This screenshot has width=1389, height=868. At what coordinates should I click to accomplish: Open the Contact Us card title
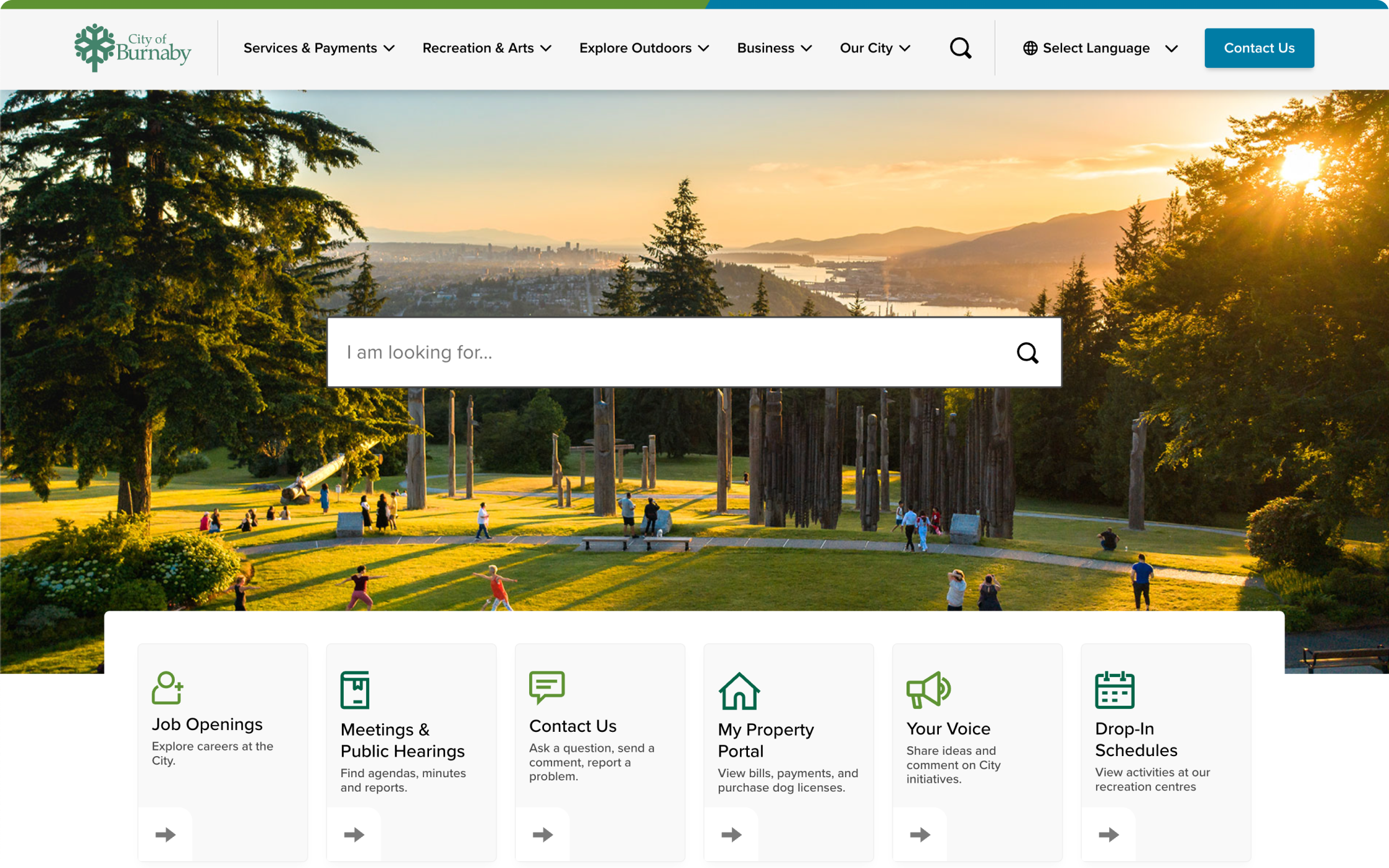click(573, 726)
